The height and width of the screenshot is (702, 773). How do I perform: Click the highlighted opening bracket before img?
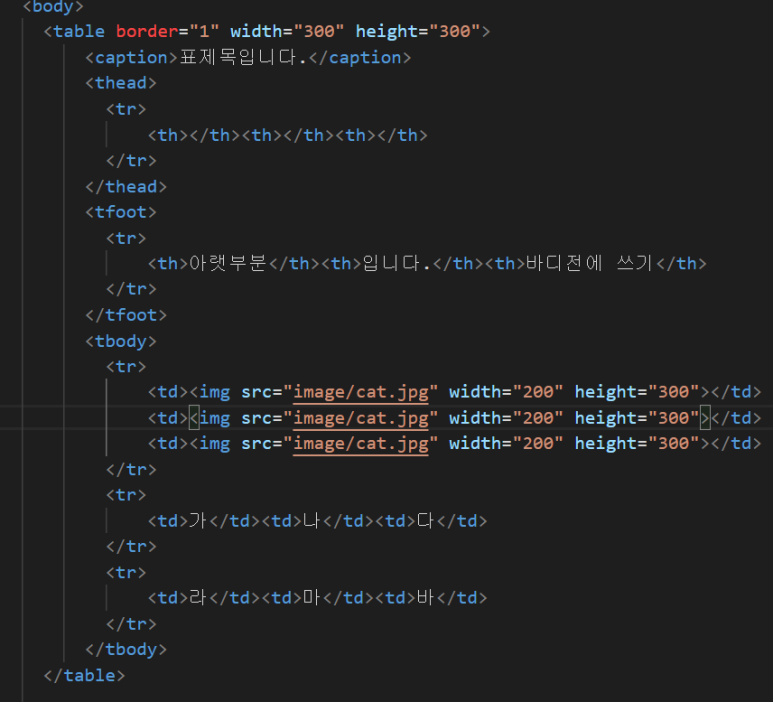[x=194, y=418]
